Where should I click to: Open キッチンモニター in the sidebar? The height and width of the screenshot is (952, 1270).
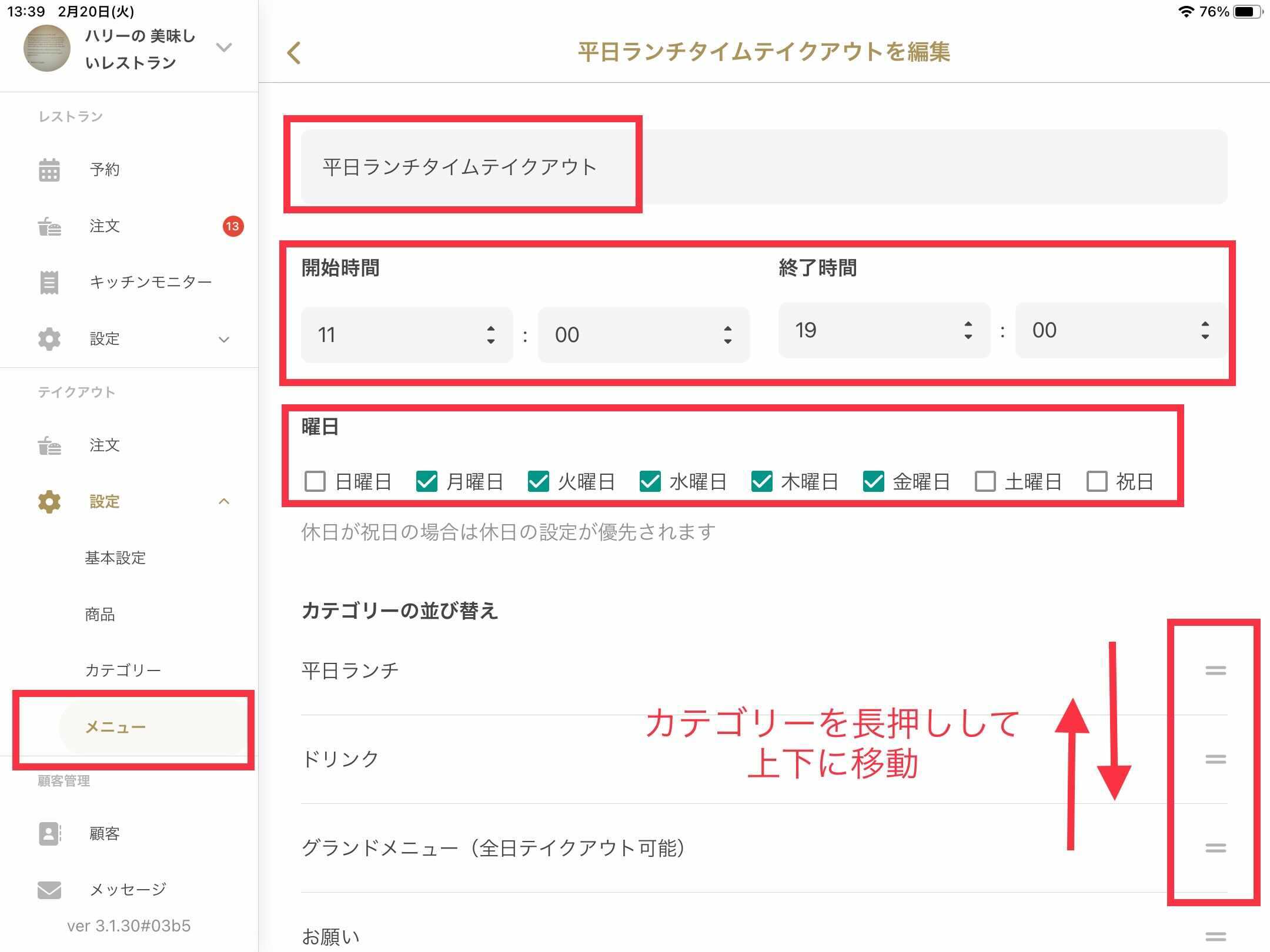(x=151, y=282)
